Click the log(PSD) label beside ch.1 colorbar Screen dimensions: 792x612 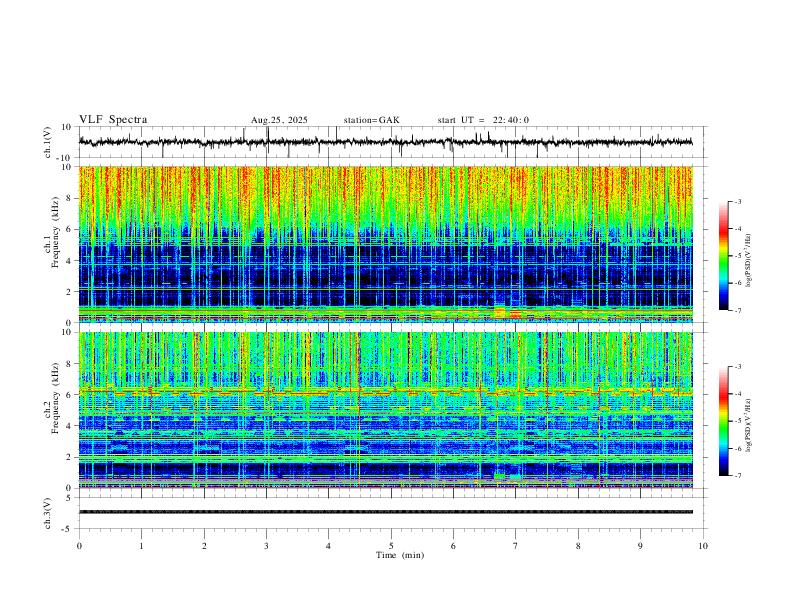750,261
